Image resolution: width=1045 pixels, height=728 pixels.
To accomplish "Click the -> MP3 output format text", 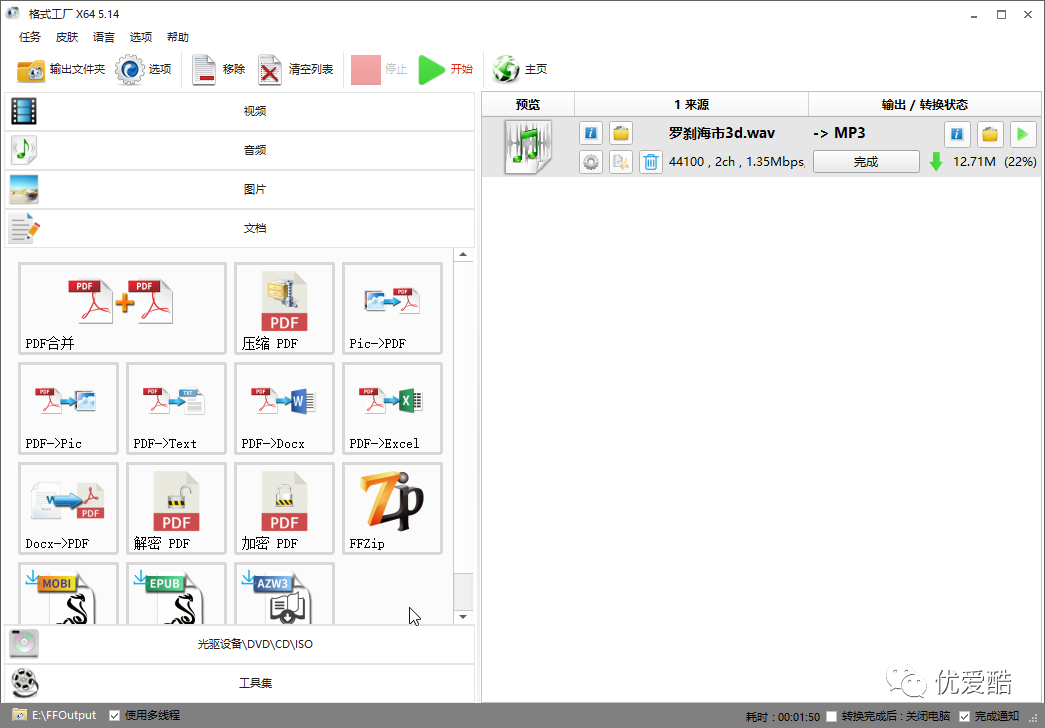I will 839,133.
